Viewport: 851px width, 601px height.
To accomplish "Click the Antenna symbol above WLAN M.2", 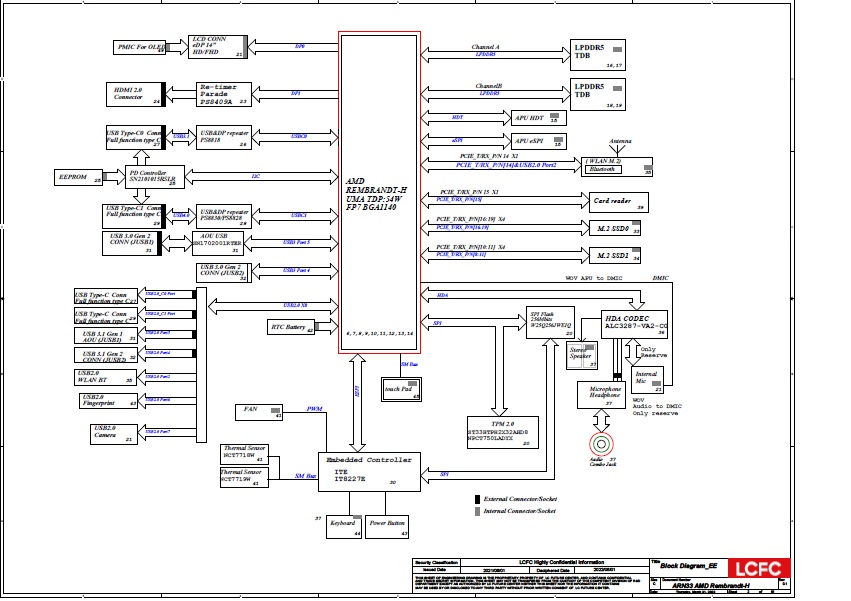I will click(x=618, y=148).
